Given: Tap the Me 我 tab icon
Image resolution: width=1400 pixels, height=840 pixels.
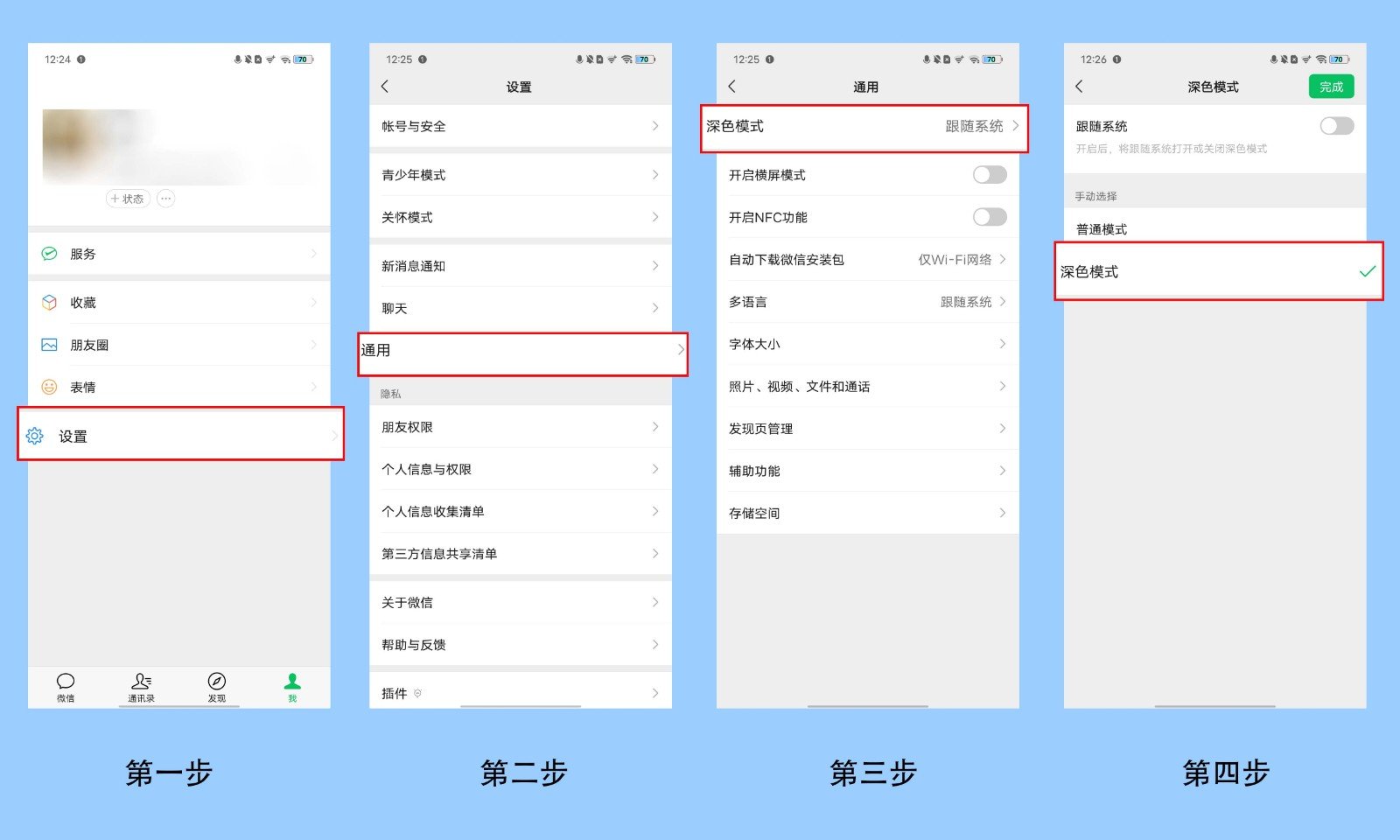Looking at the screenshot, I should [x=291, y=686].
